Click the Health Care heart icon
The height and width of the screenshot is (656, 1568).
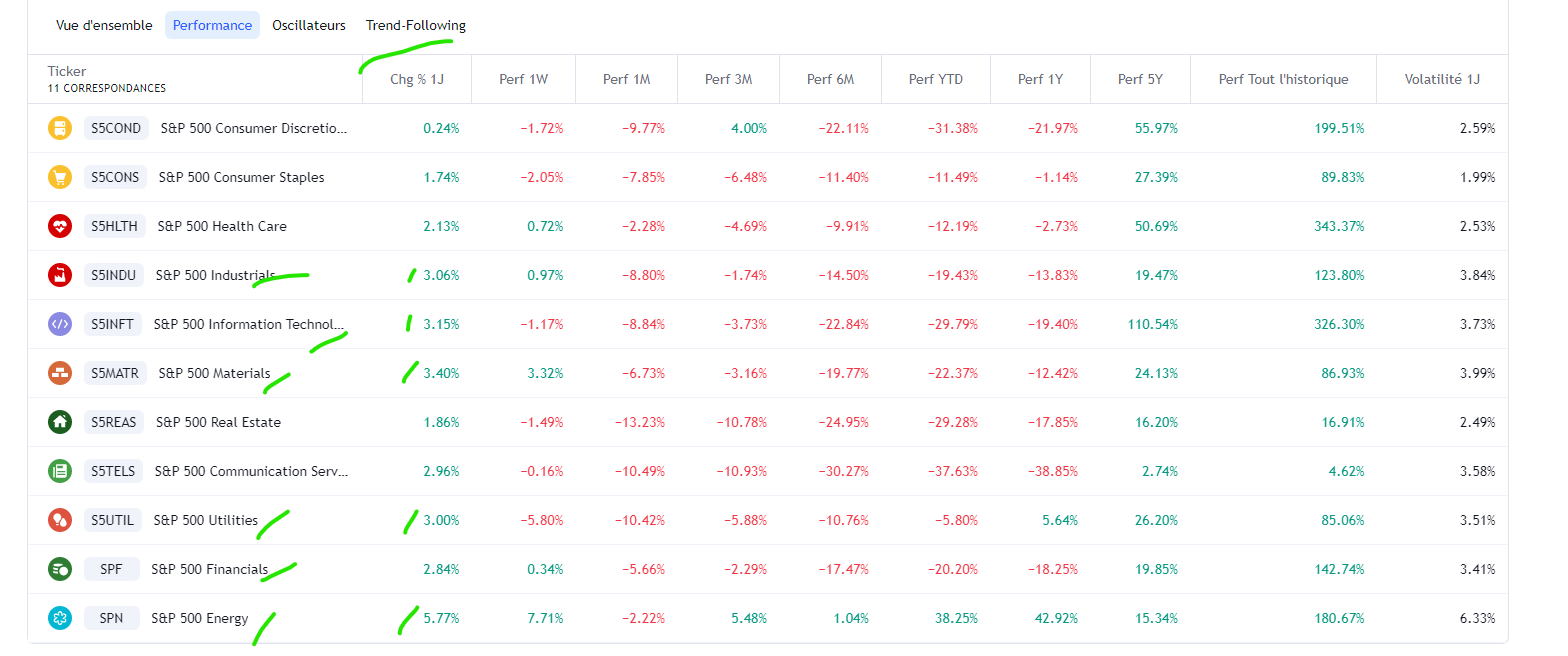tap(60, 226)
